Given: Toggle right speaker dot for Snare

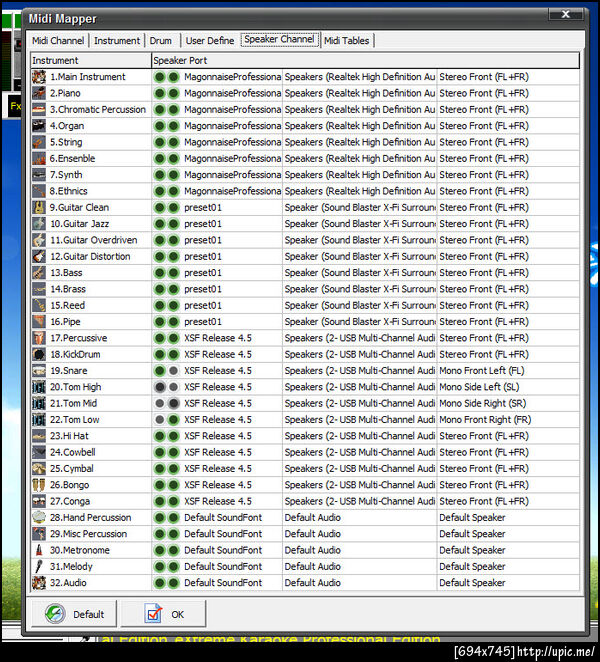Looking at the screenshot, I should 174,371.
